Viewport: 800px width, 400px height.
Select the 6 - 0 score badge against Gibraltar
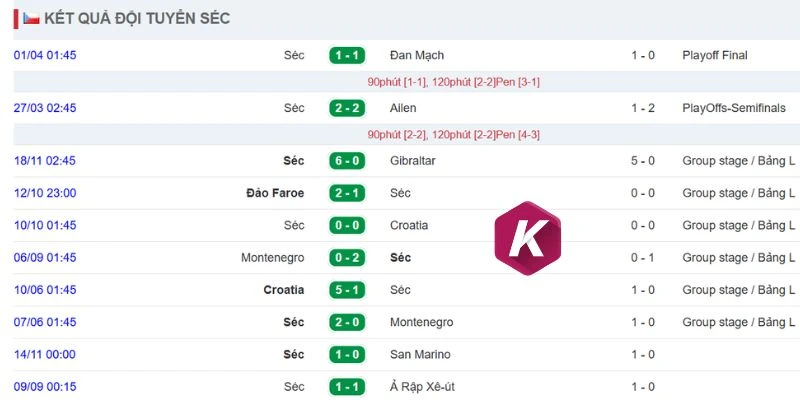click(x=347, y=161)
